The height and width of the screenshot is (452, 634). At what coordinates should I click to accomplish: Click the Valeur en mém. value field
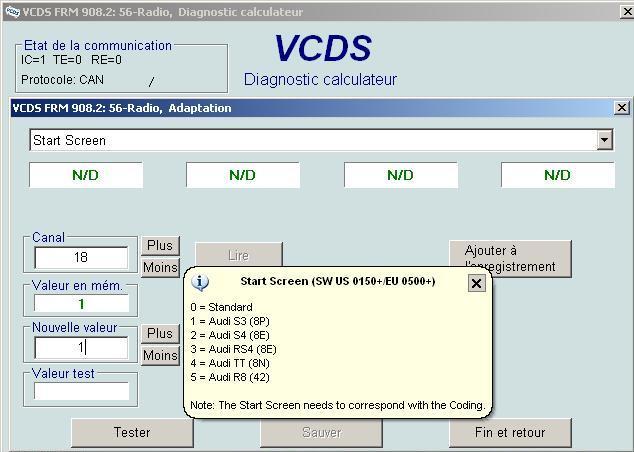point(81,303)
